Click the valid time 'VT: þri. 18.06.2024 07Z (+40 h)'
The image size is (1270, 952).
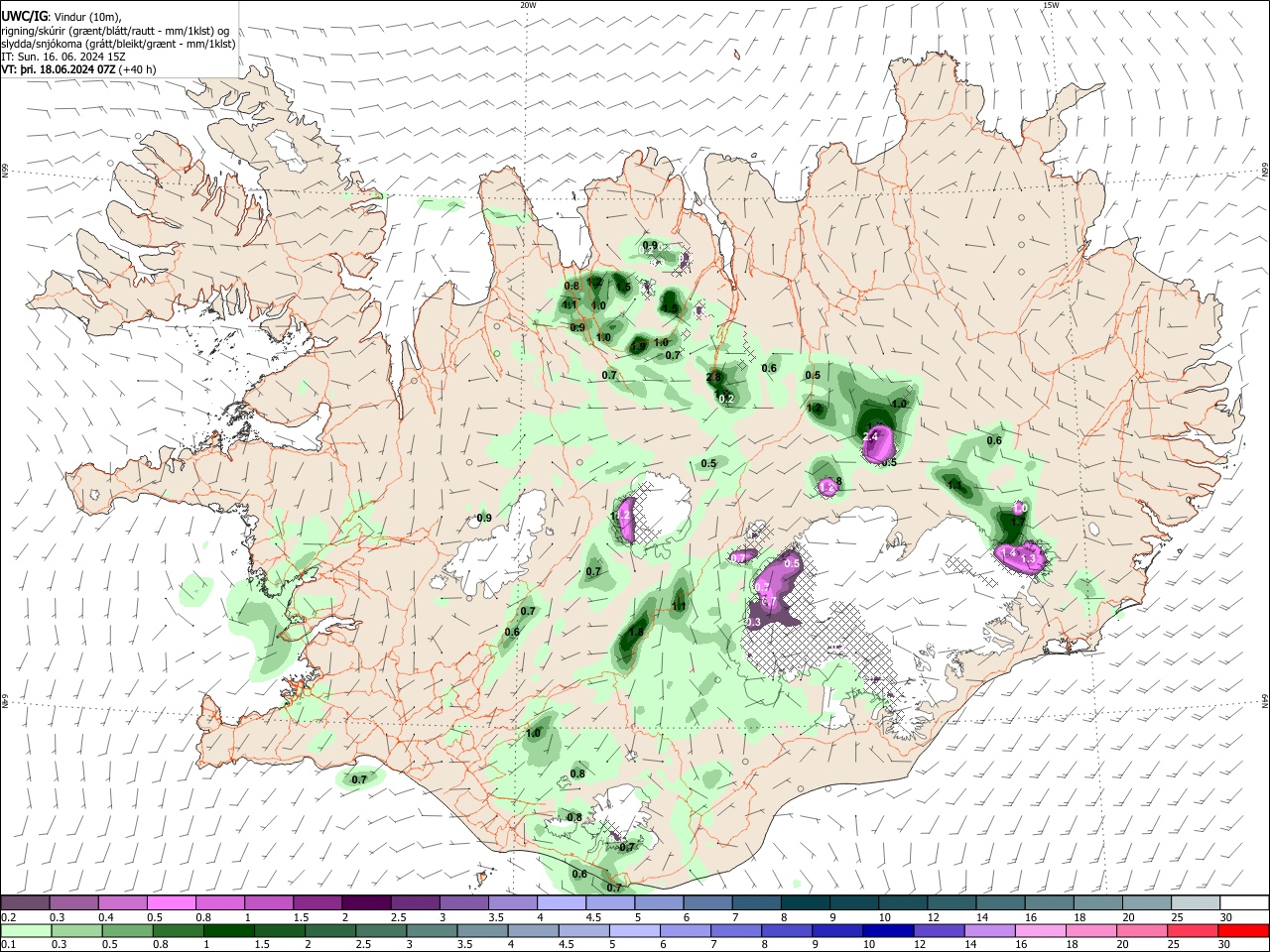(x=78, y=69)
